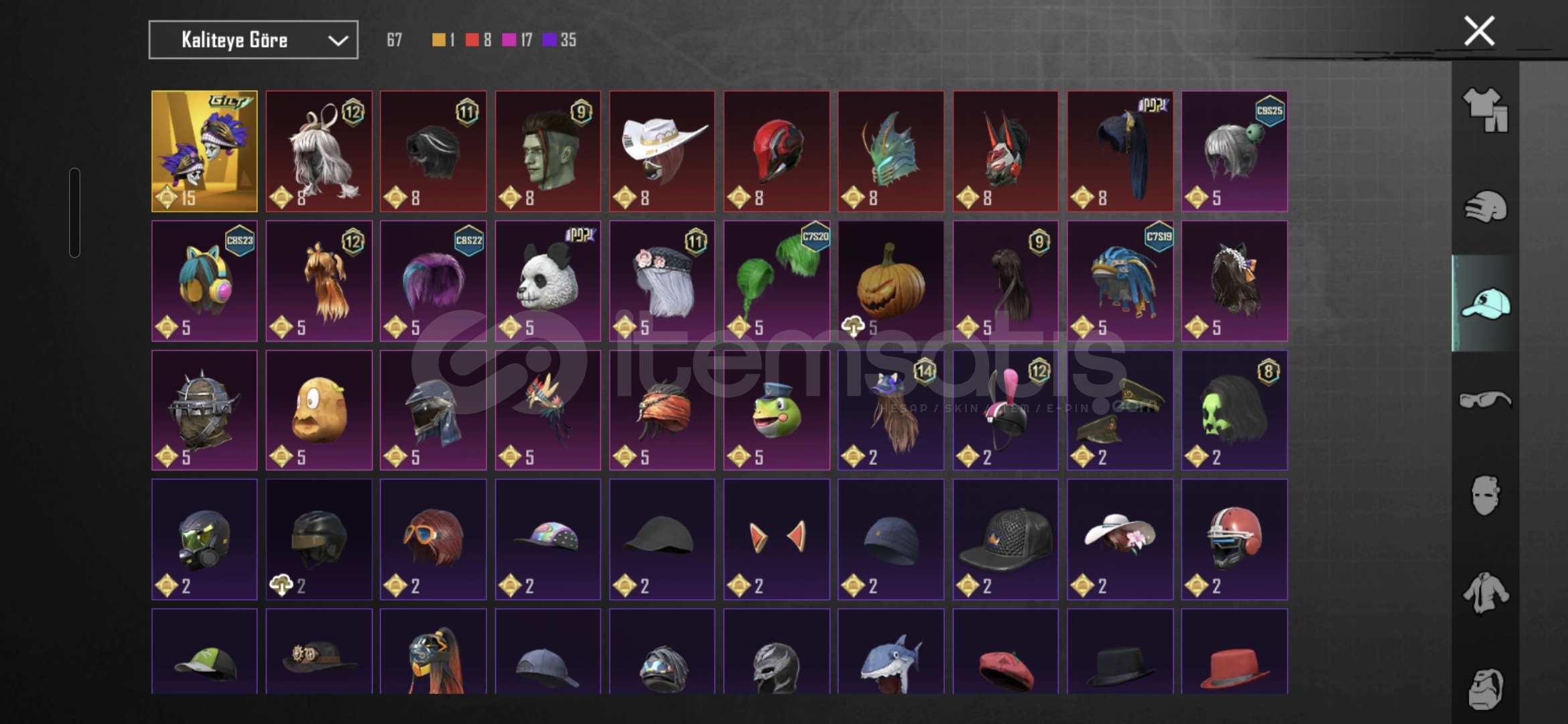Open the face mask category icon
This screenshot has height=724, width=1568.
1485,496
